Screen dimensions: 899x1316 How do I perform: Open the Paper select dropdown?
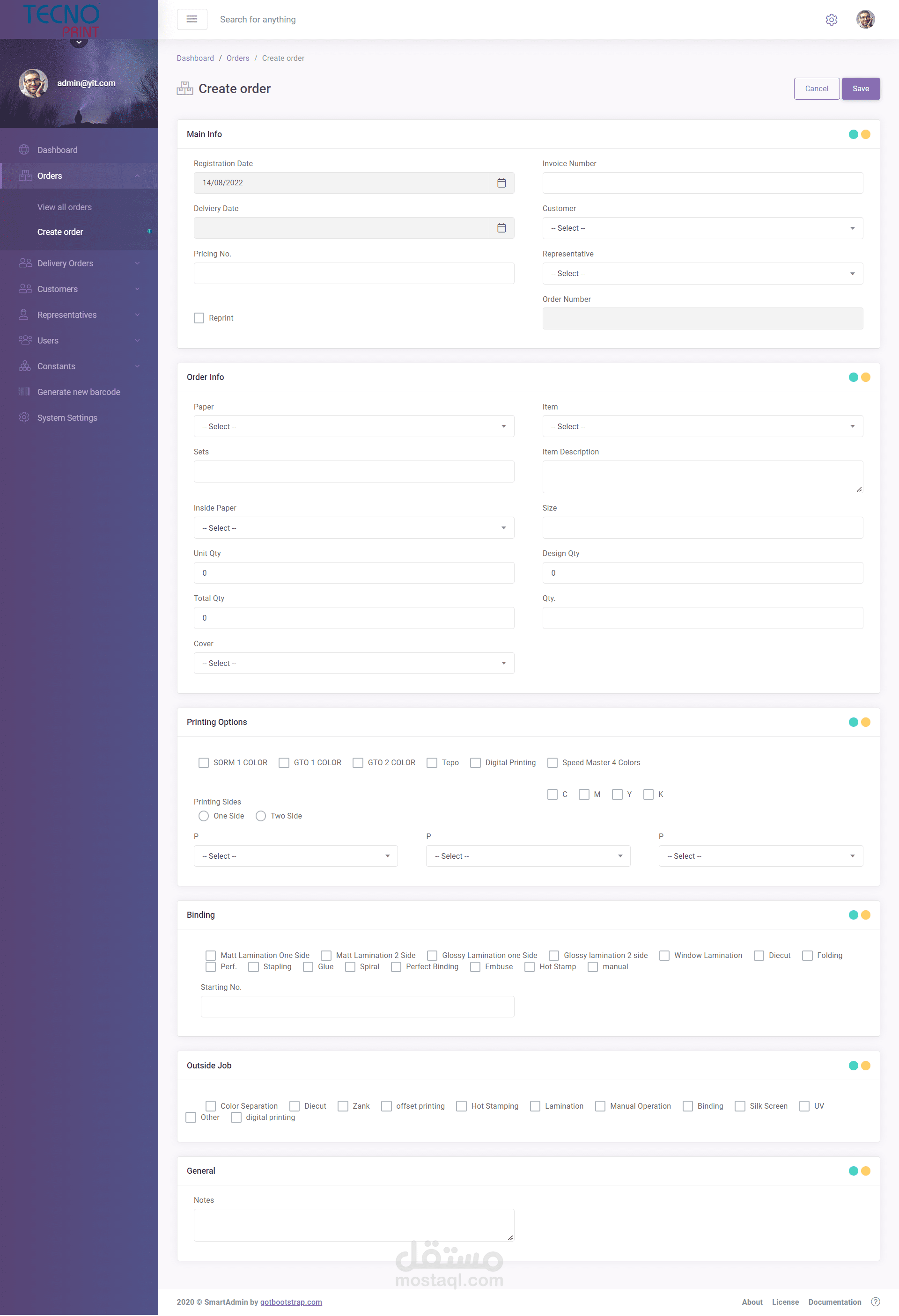354,426
